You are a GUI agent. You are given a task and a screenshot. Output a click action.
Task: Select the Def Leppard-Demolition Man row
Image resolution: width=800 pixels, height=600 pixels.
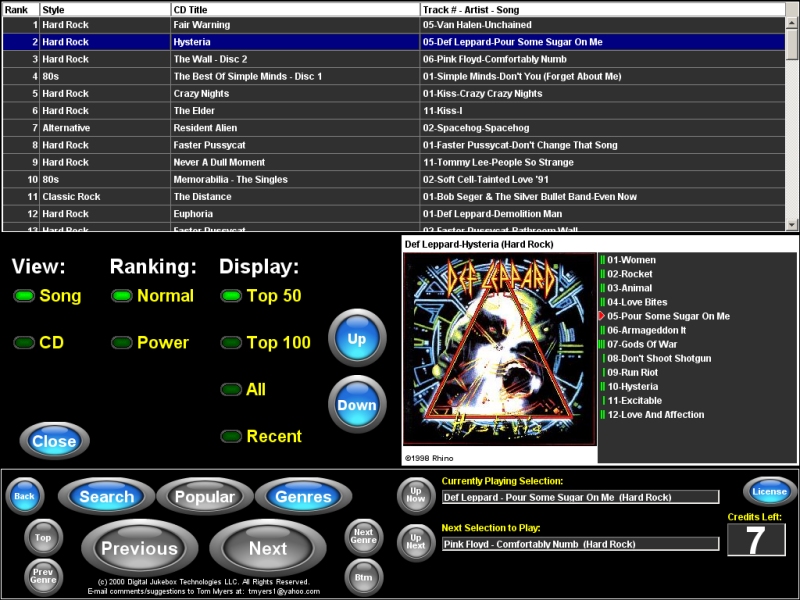[x=394, y=214]
